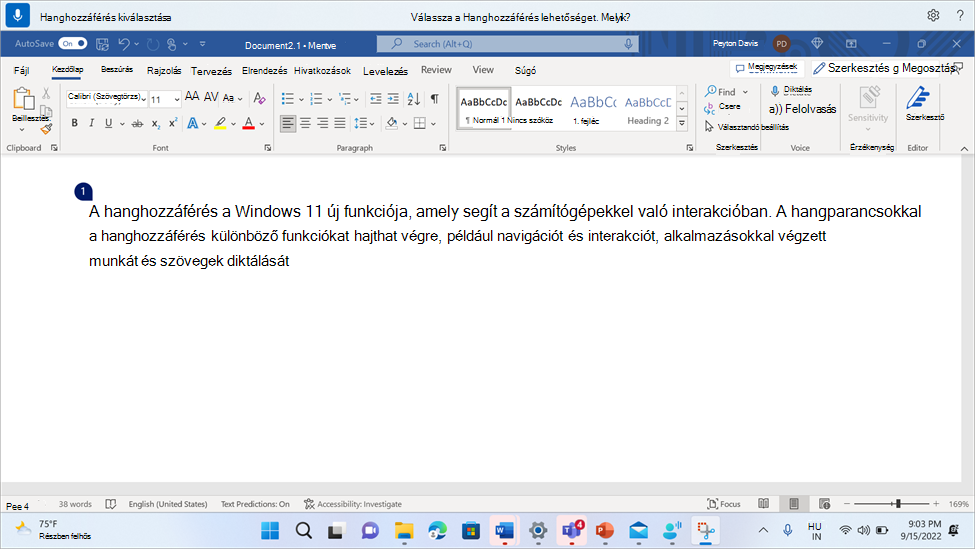Viewport: 975px width, 549px height.
Task: Open the borders dropdown arrow
Action: [433, 124]
